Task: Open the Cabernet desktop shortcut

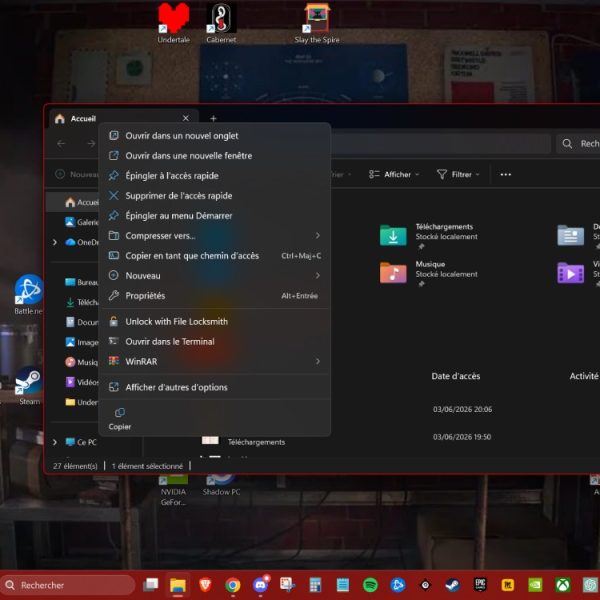Action: pyautogui.click(x=221, y=23)
